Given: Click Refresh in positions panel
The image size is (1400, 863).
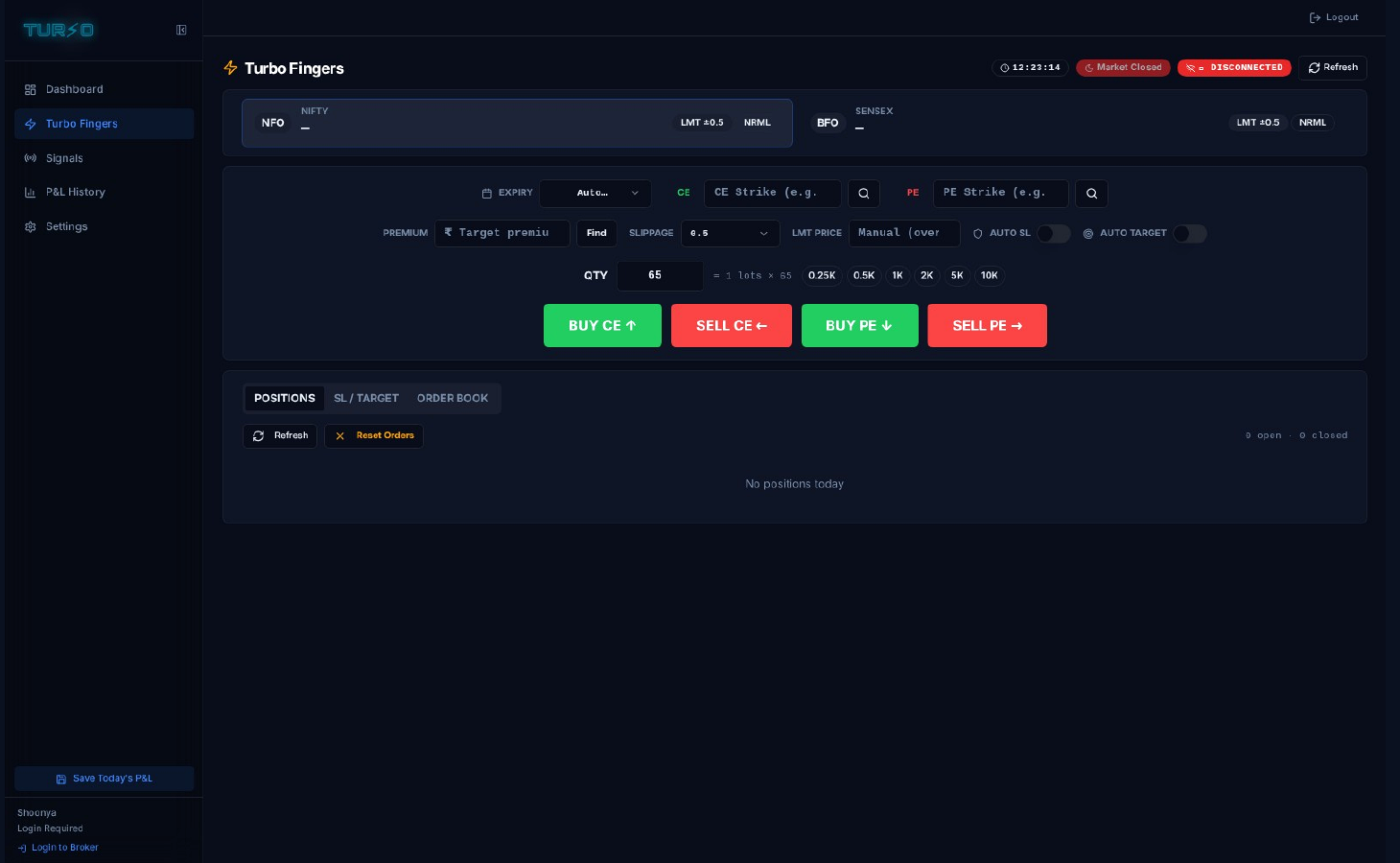Looking at the screenshot, I should click(280, 436).
